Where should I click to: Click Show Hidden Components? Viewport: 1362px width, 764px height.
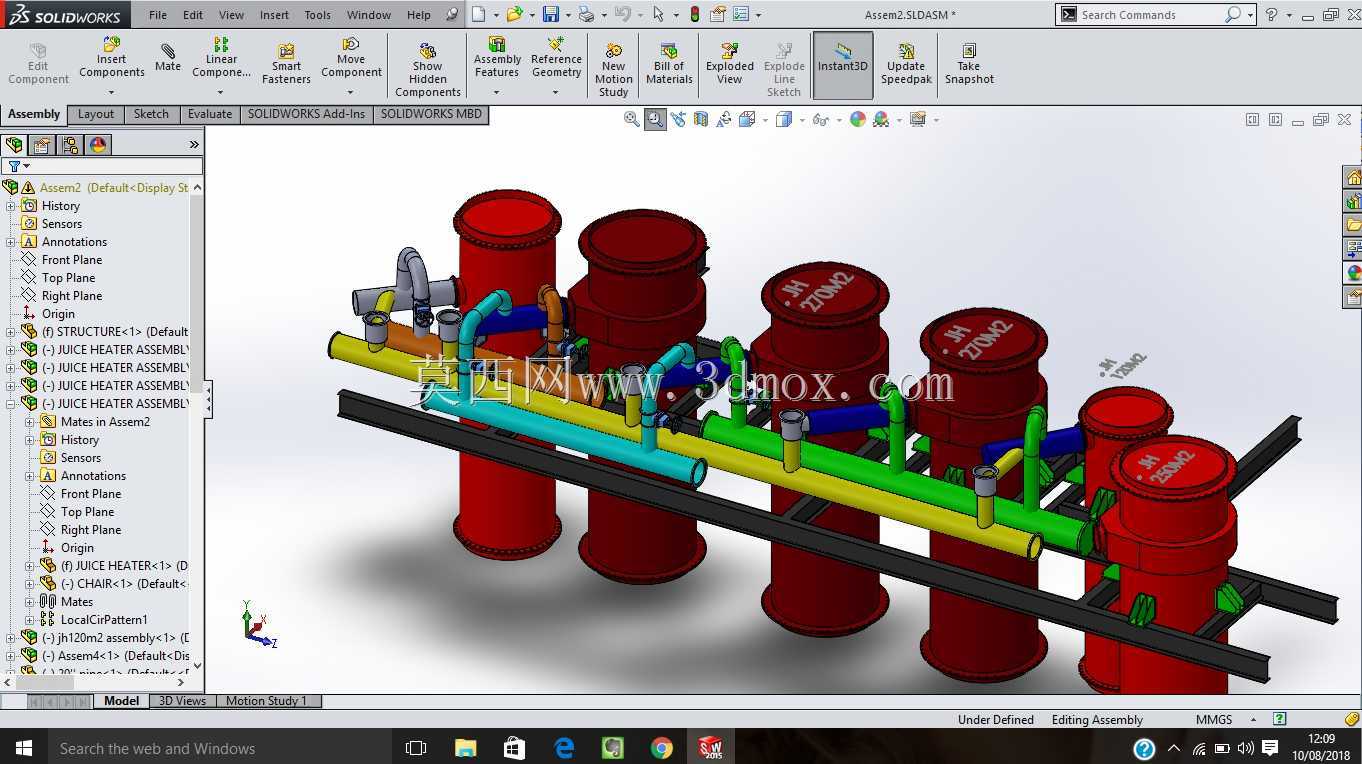point(427,70)
